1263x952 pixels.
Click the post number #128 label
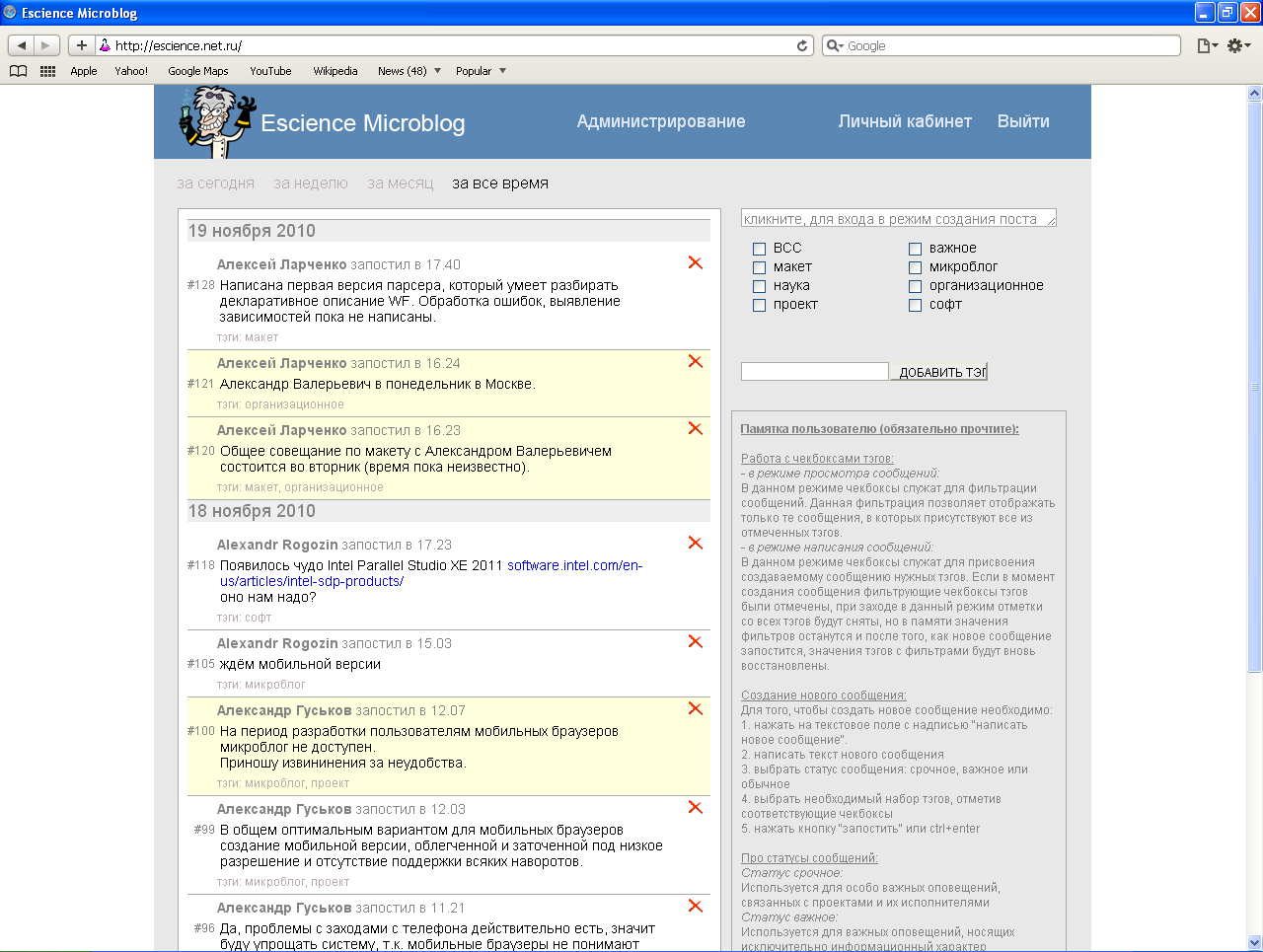(201, 285)
